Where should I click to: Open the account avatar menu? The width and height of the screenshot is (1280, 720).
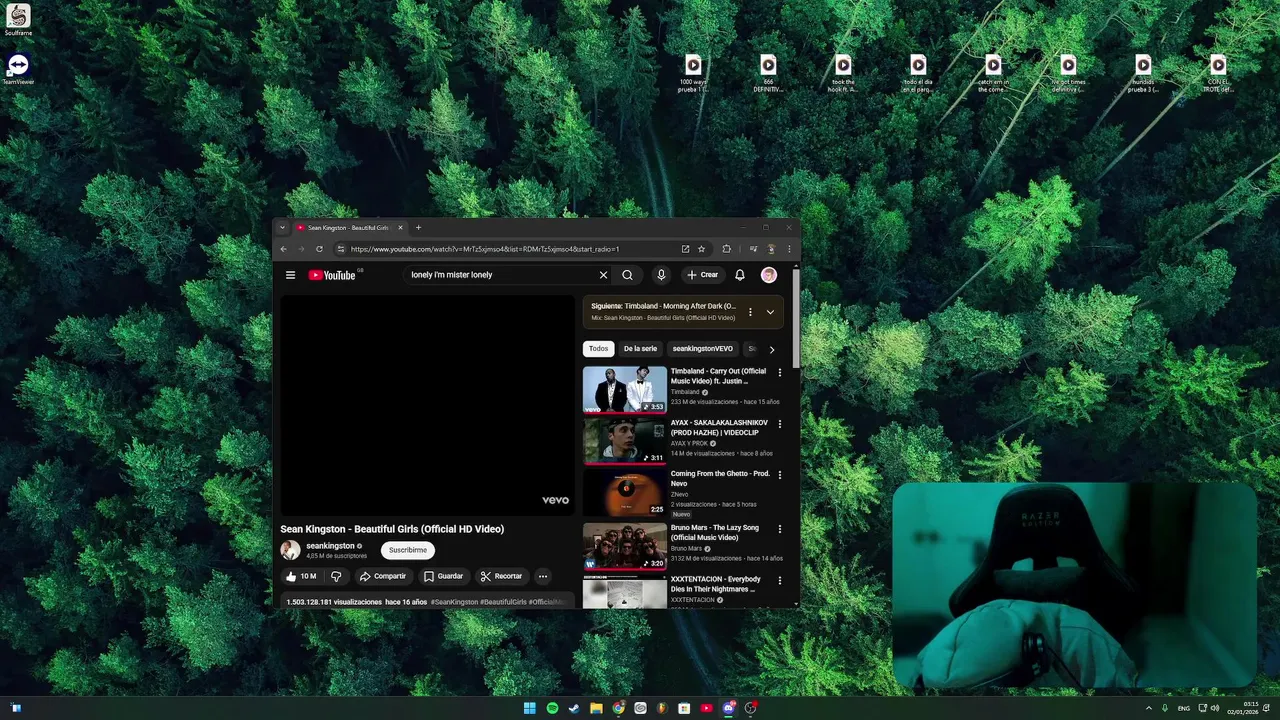point(769,275)
